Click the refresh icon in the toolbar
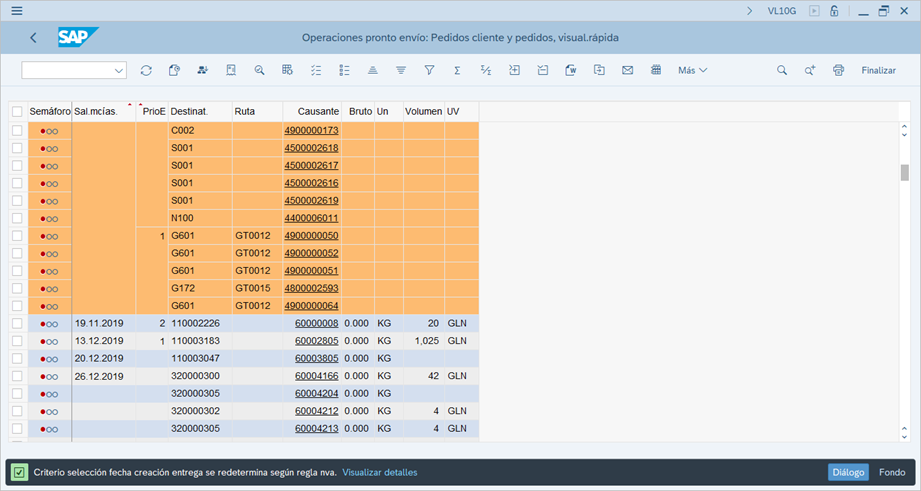 tap(146, 71)
